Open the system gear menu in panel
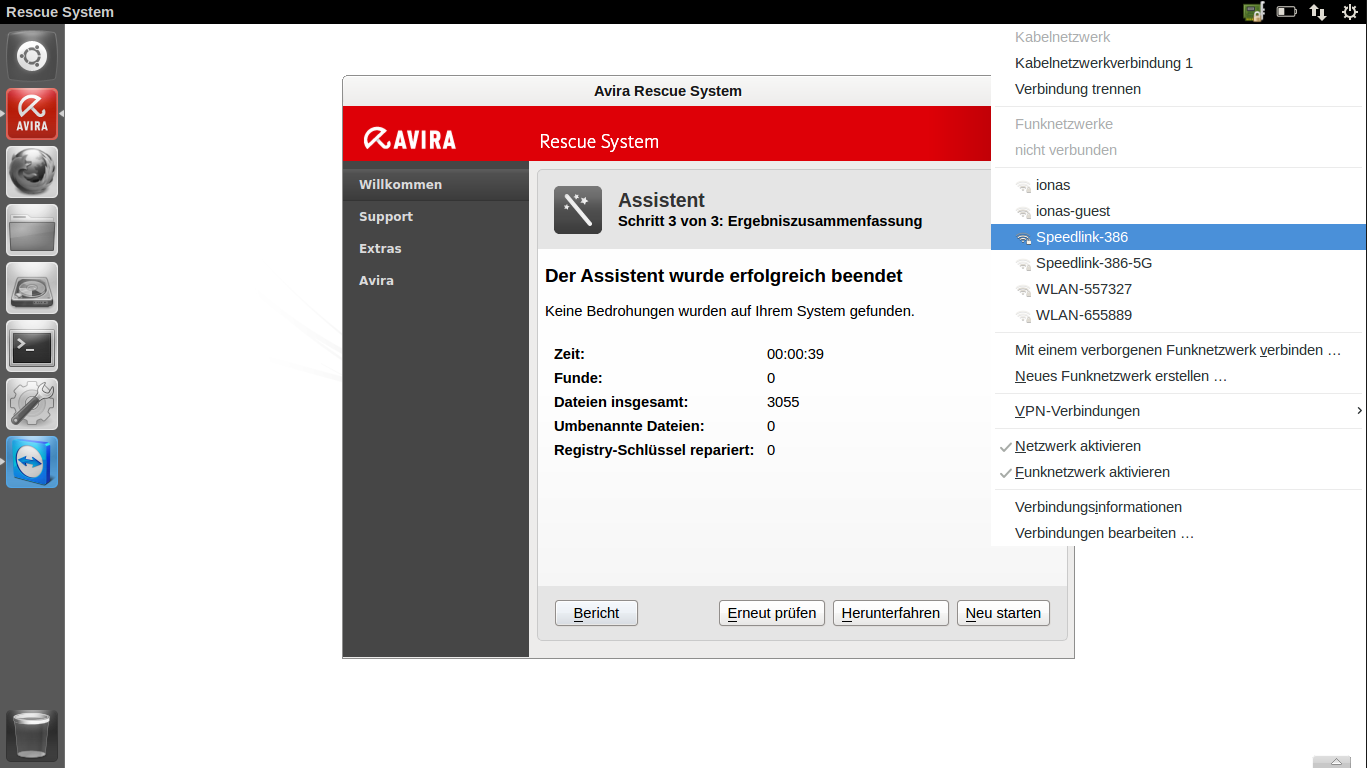Viewport: 1367px width, 768px height. click(x=1349, y=12)
